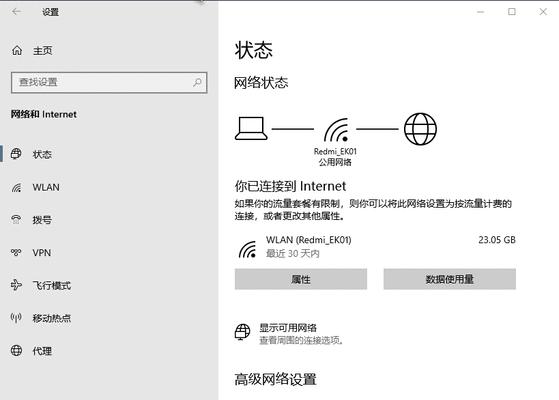The image size is (559, 400).
Task: Select the 状态 globe icon in sidebar
Action: click(16, 154)
